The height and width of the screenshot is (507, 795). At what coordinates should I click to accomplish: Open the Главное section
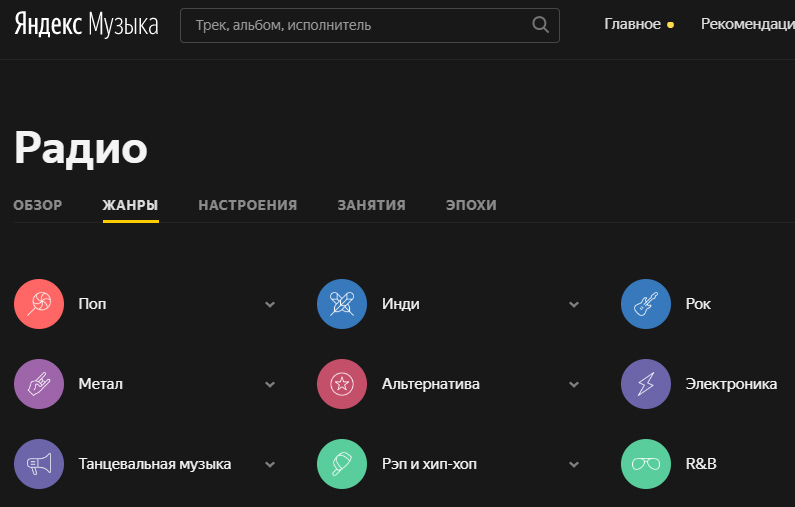point(632,24)
